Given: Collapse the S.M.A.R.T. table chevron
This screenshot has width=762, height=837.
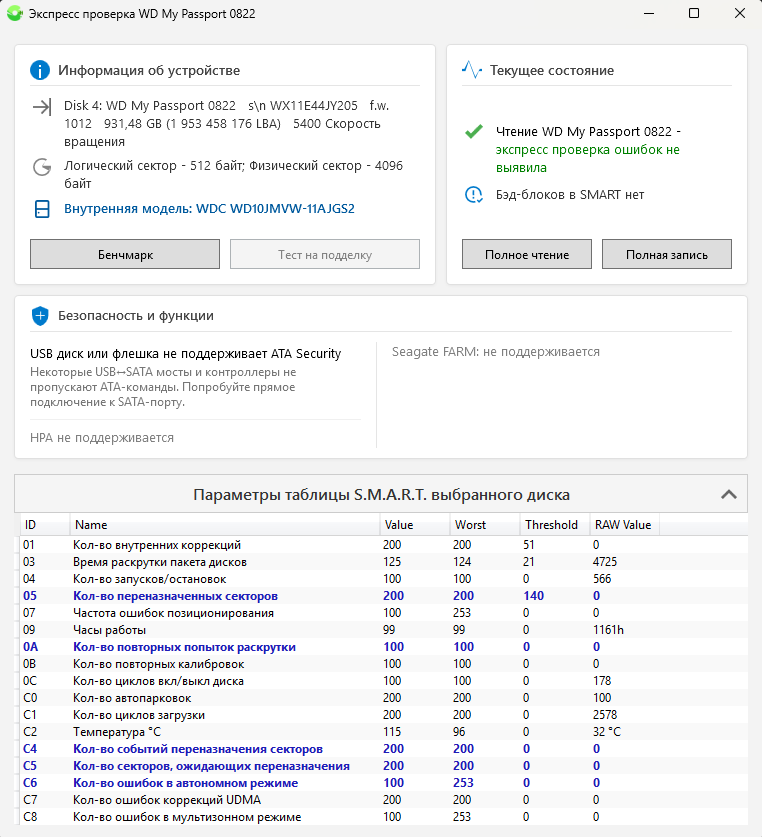Looking at the screenshot, I should pyautogui.click(x=728, y=494).
